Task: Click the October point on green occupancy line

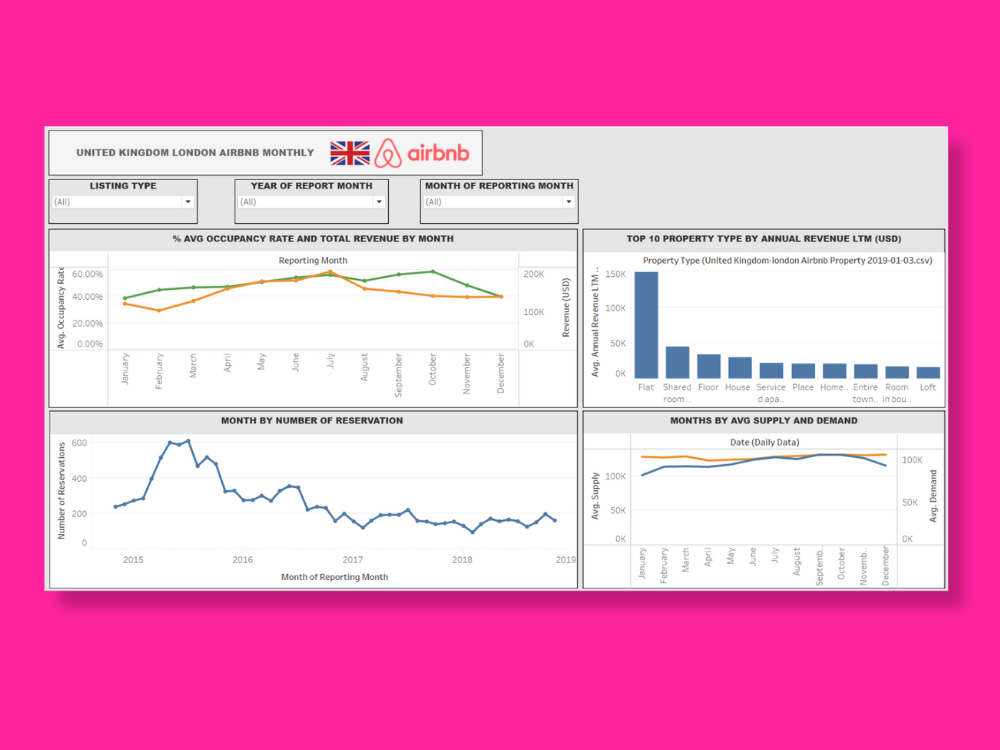Action: coord(433,272)
